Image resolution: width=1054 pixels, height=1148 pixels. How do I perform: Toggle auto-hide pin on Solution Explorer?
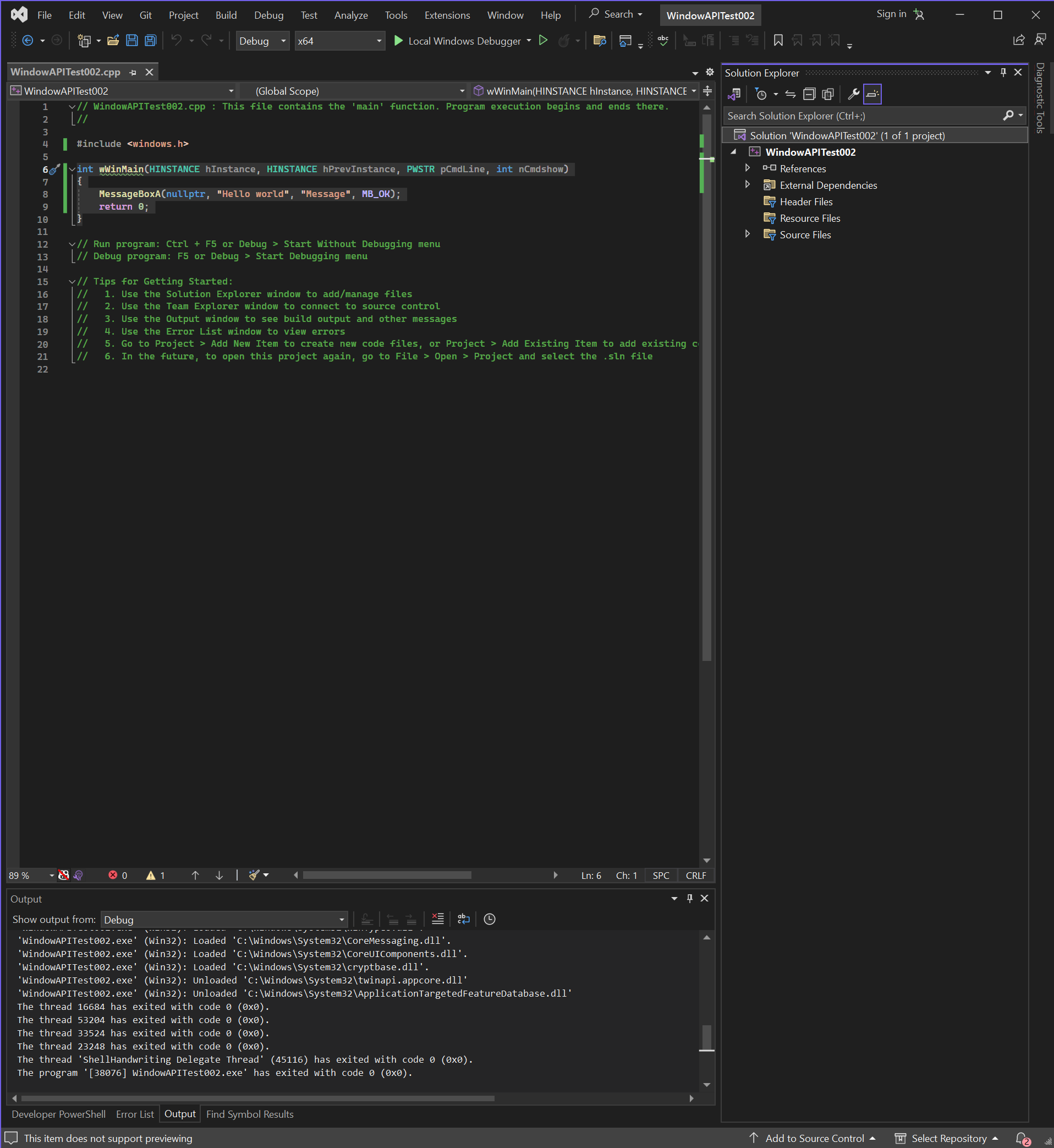pos(1003,73)
